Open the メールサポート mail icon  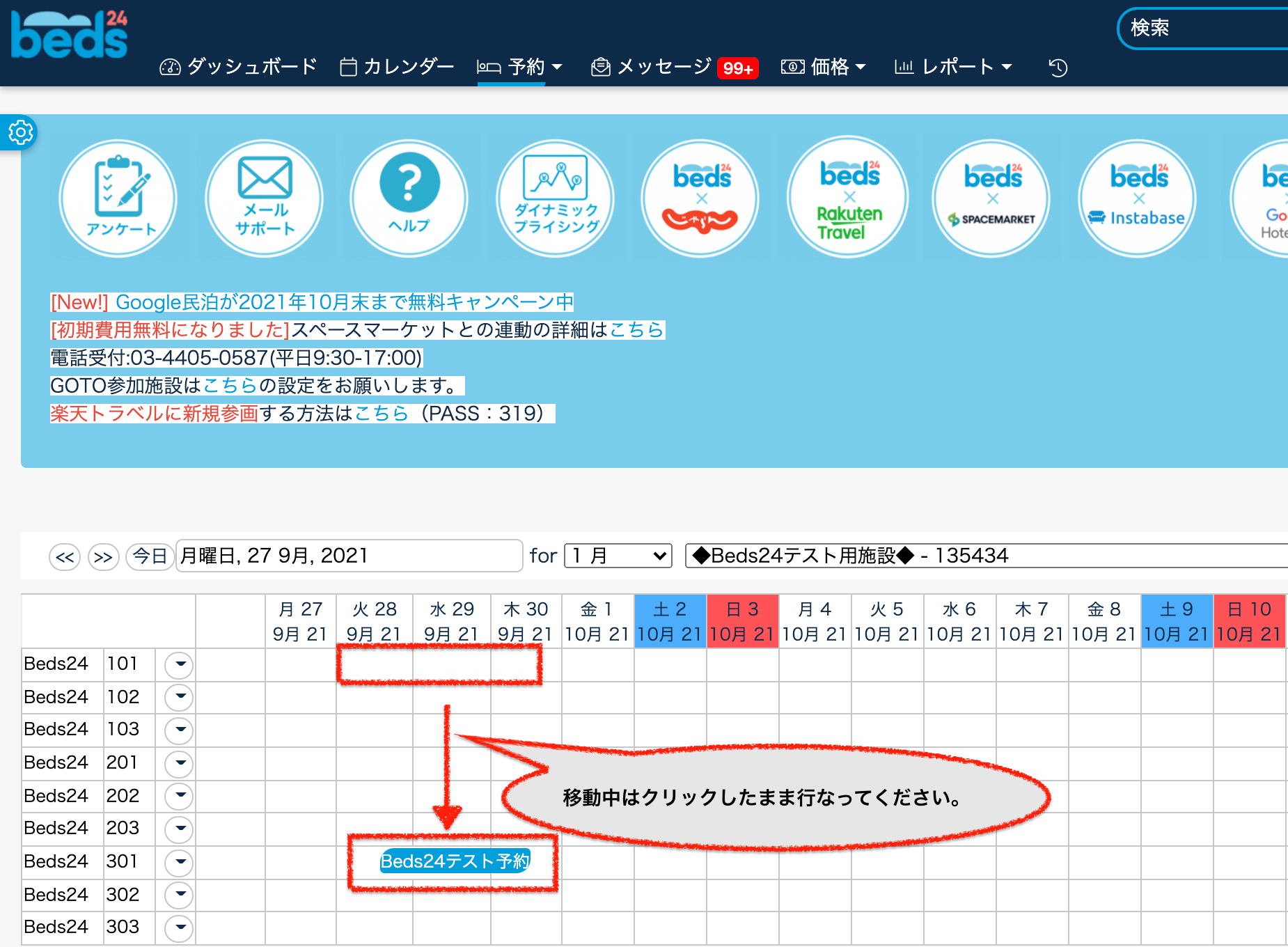tap(265, 198)
